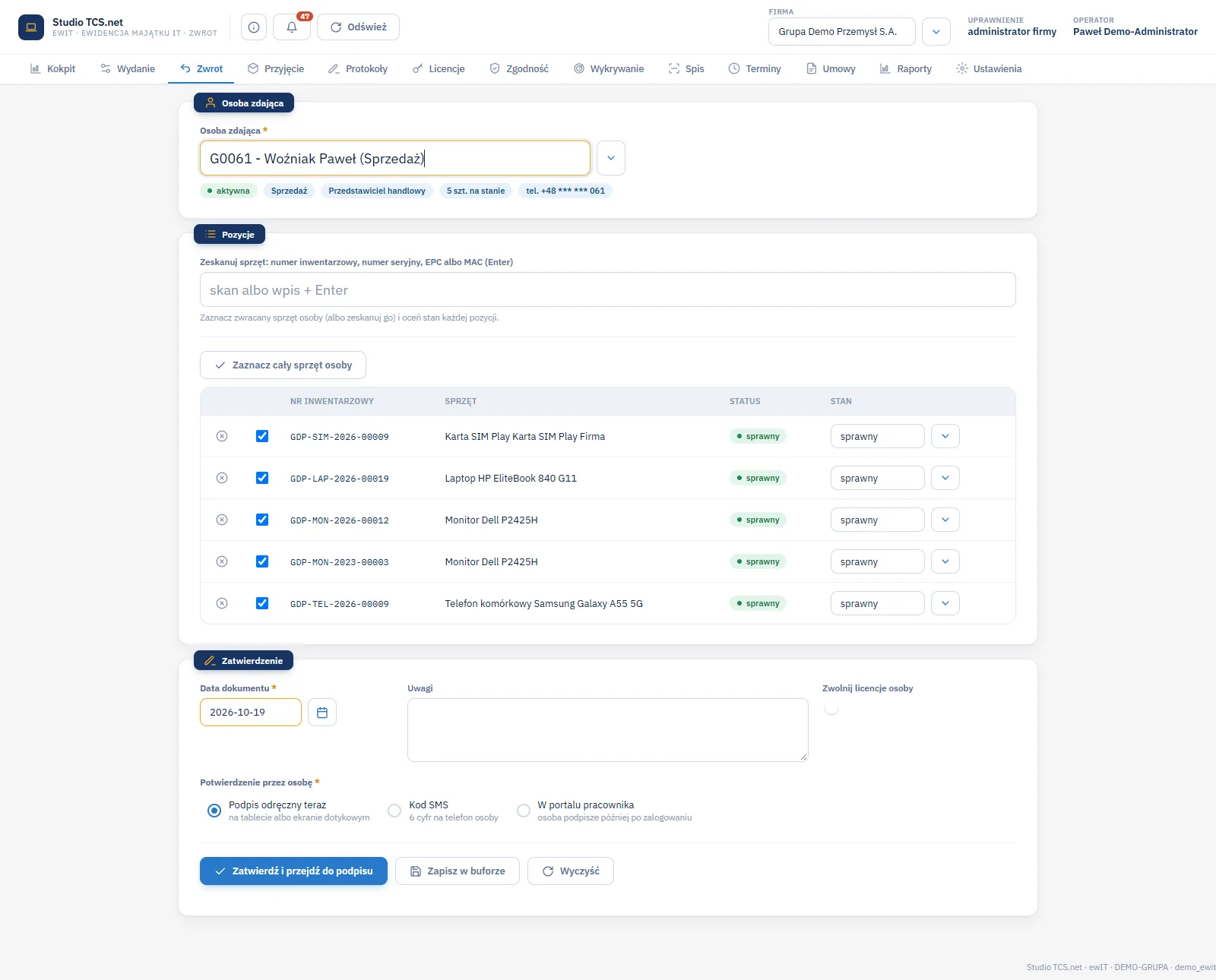Open Przyjęcie section
The width and height of the screenshot is (1216, 980).
276,69
